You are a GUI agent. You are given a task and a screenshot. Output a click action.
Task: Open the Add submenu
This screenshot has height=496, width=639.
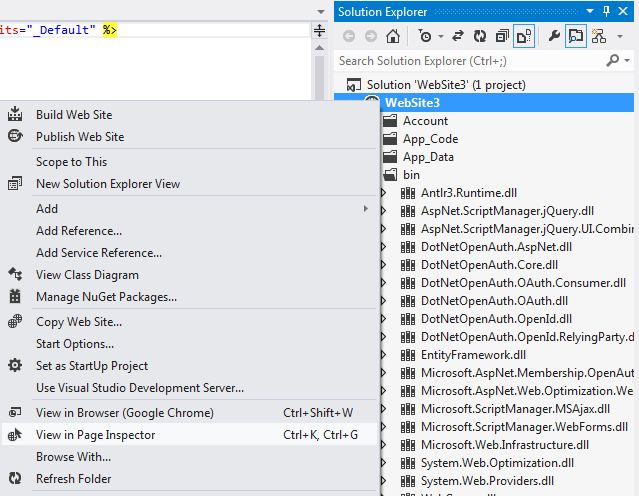pyautogui.click(x=190, y=209)
